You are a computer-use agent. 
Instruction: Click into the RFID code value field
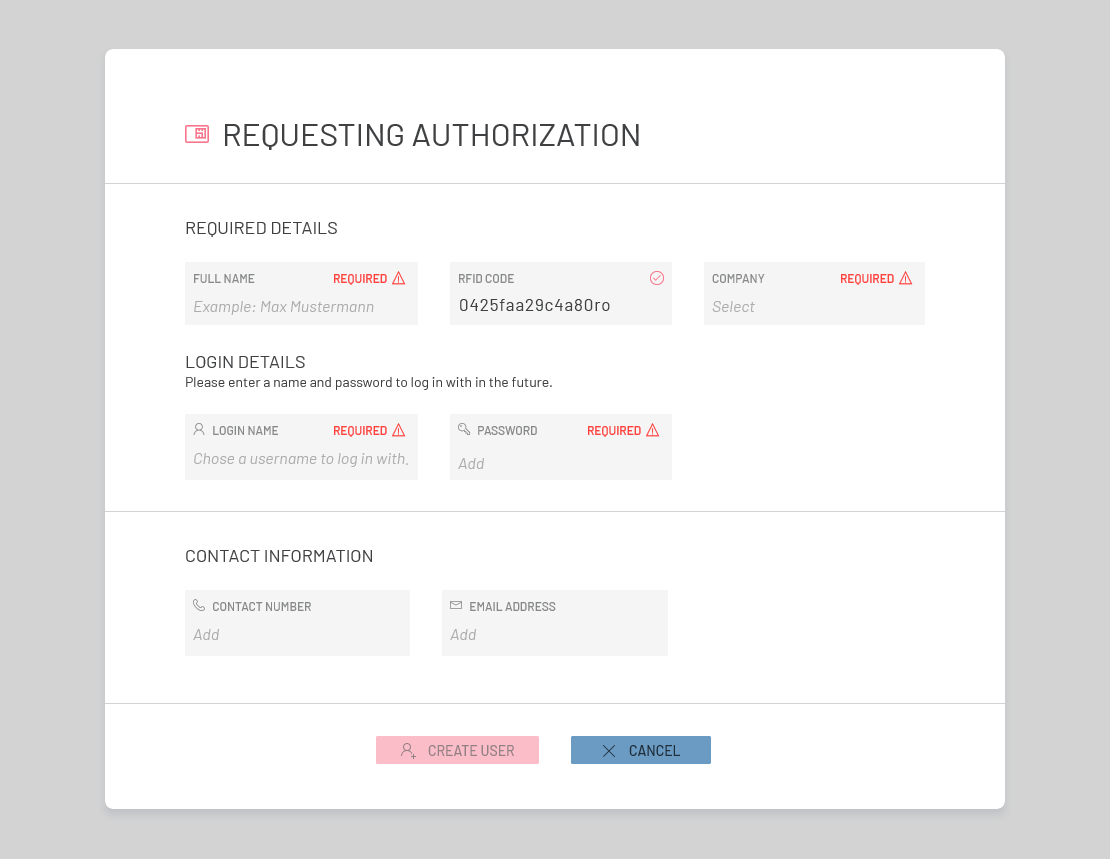[560, 306]
